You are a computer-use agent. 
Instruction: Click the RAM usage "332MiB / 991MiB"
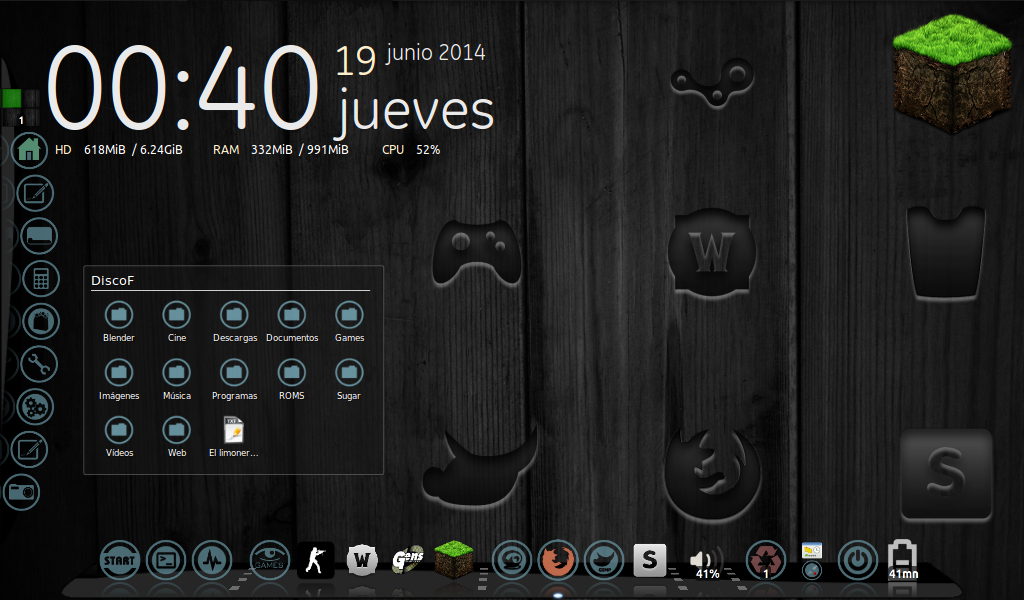pyautogui.click(x=300, y=150)
